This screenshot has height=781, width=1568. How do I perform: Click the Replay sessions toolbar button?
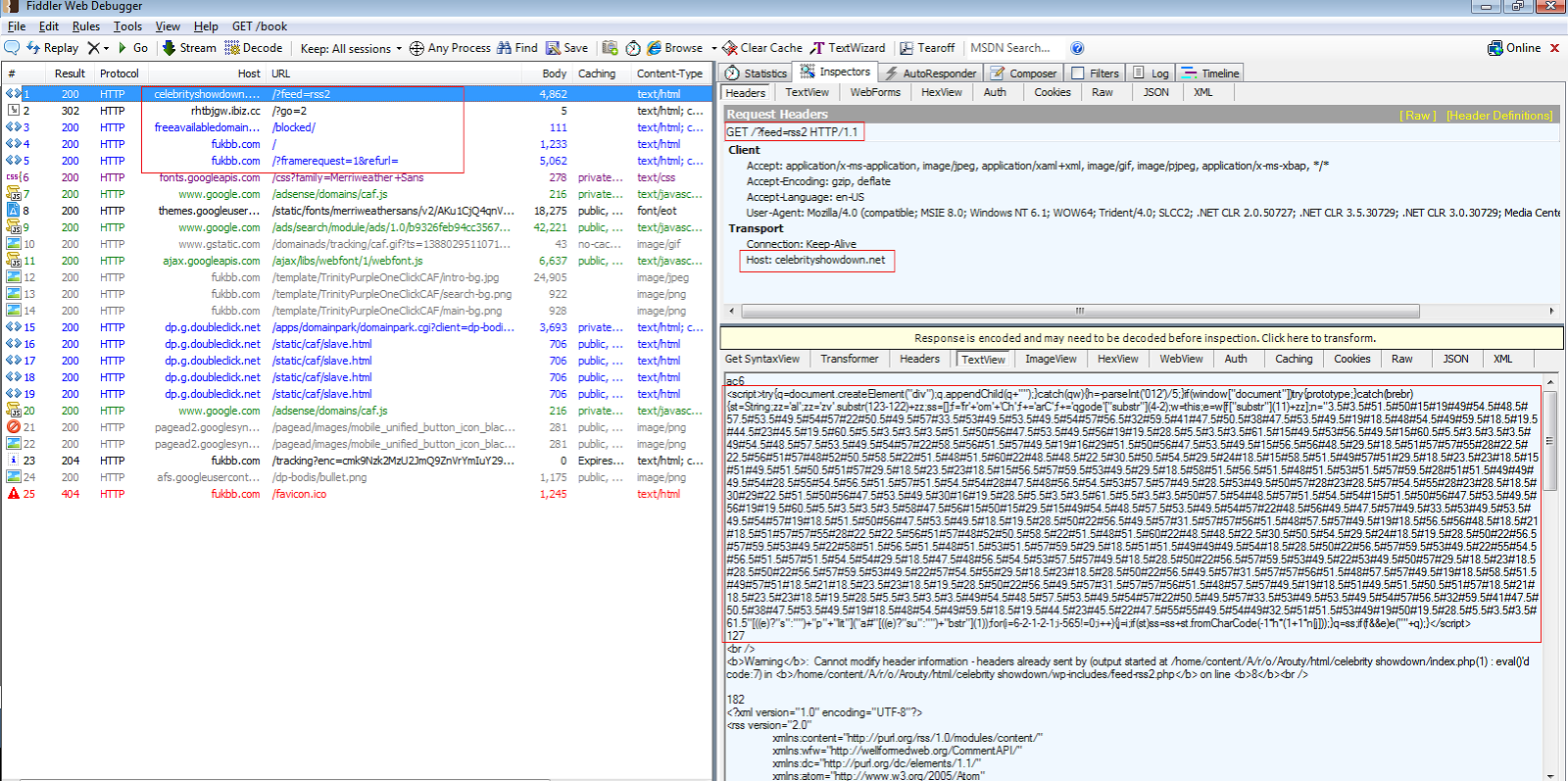pyautogui.click(x=52, y=48)
